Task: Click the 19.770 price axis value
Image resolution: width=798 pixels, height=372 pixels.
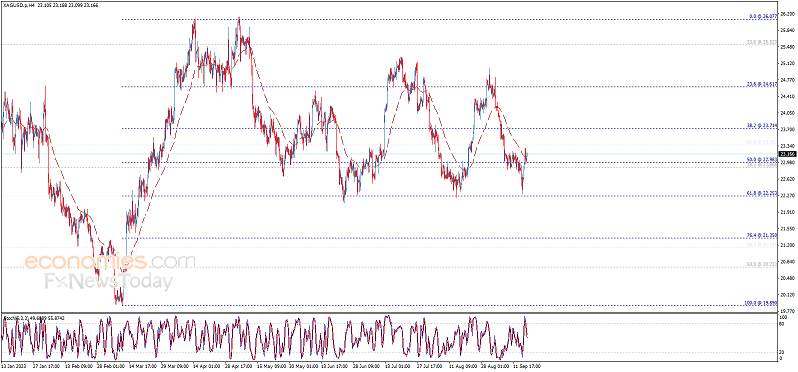Action: (x=787, y=310)
